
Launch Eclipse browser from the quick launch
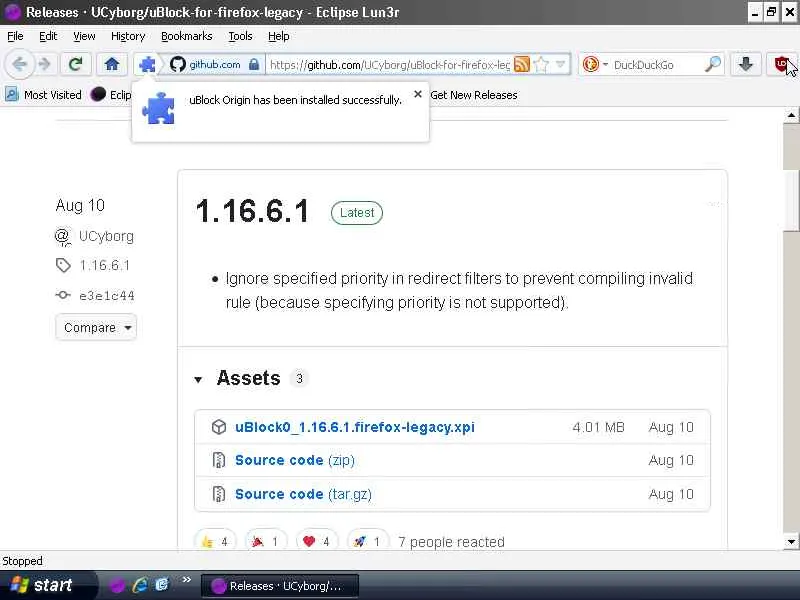click(x=117, y=585)
